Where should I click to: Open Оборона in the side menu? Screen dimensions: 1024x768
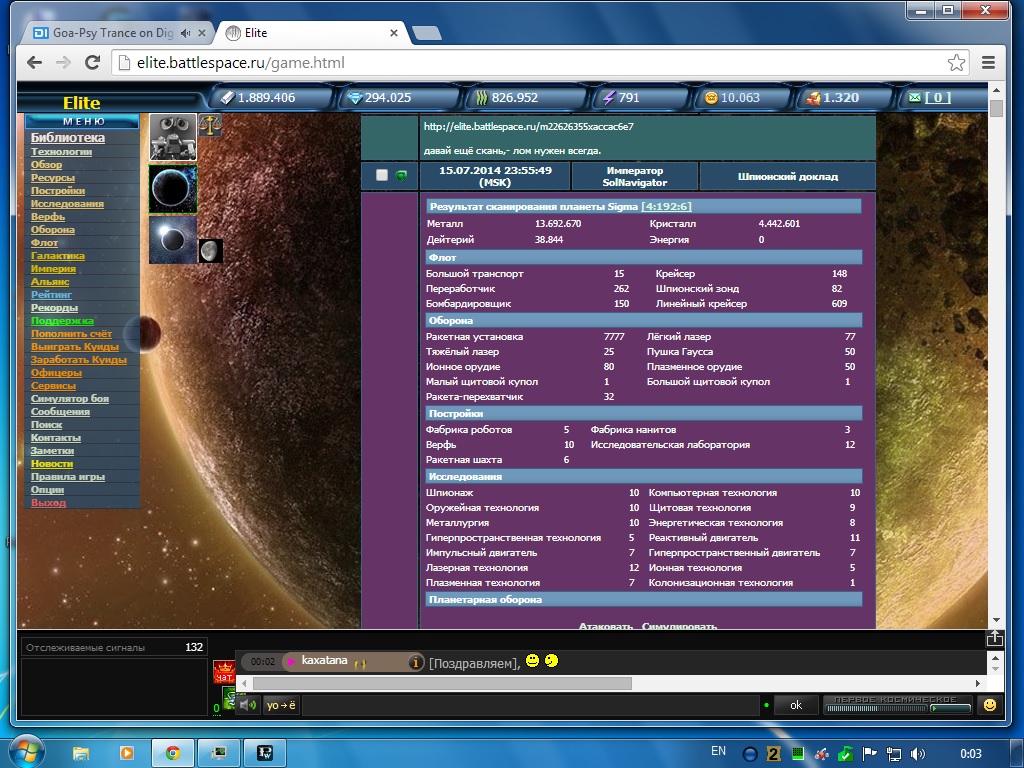click(x=53, y=230)
